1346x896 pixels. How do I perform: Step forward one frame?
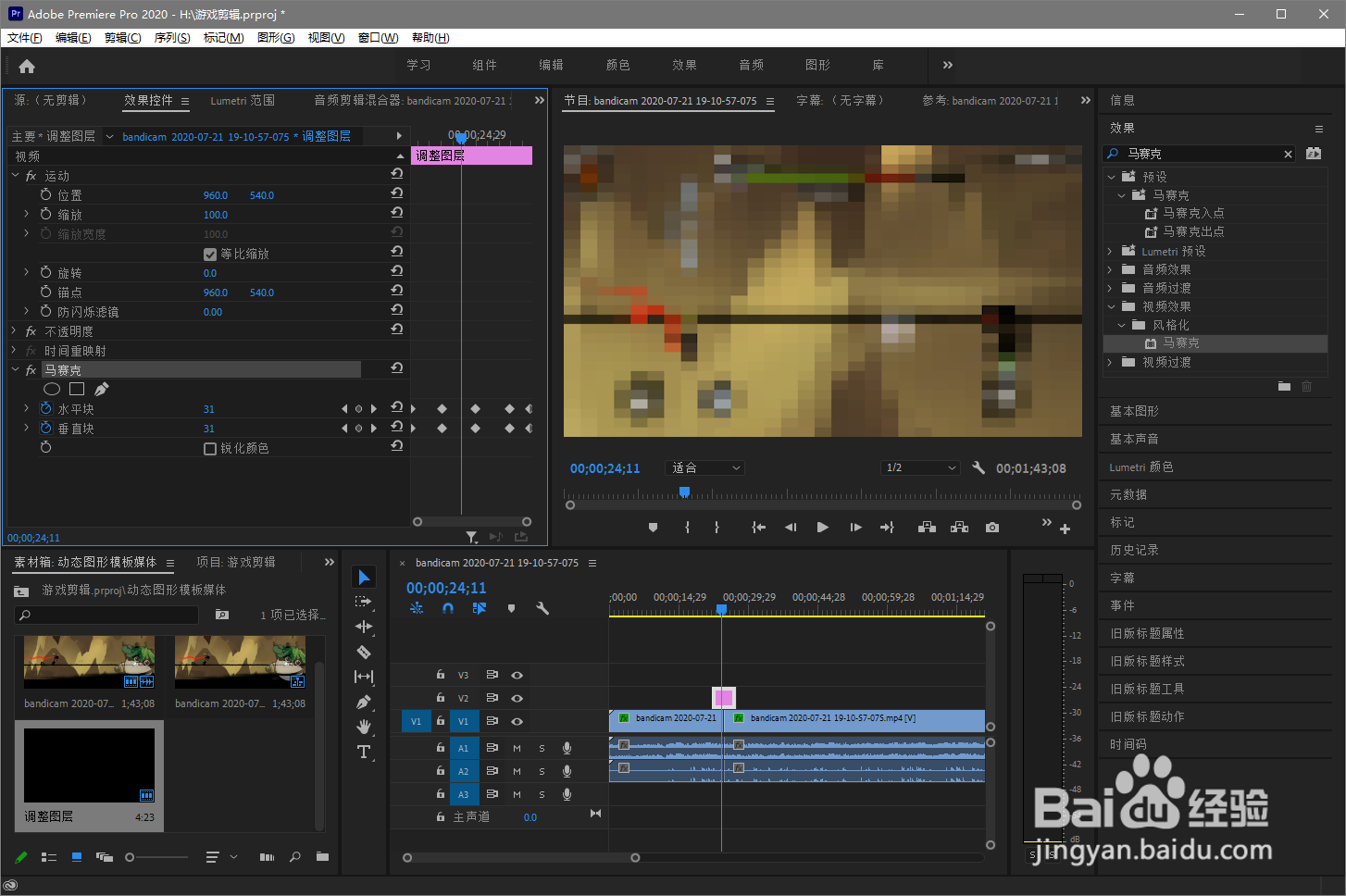click(855, 528)
